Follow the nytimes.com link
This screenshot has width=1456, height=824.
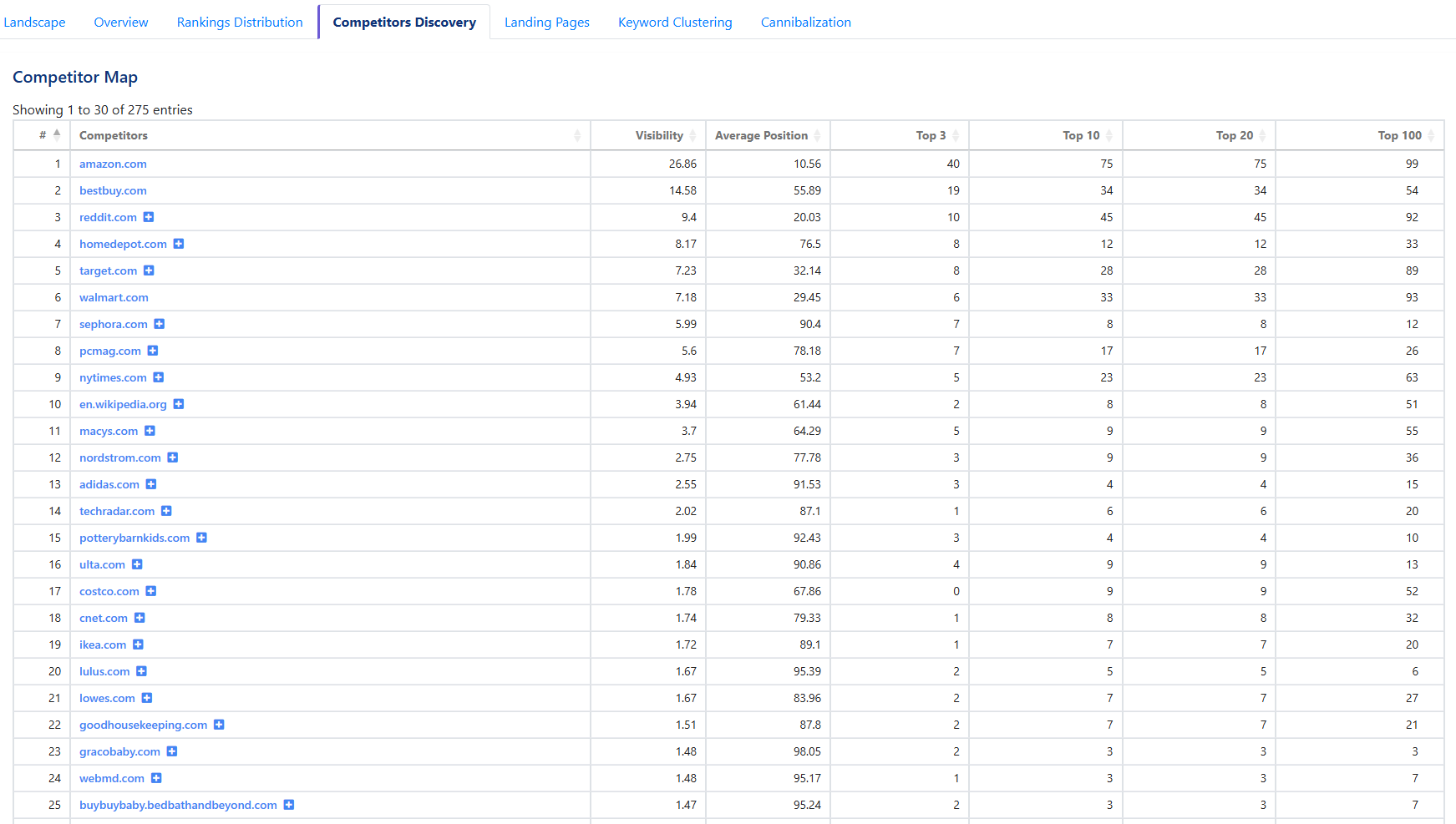click(113, 377)
